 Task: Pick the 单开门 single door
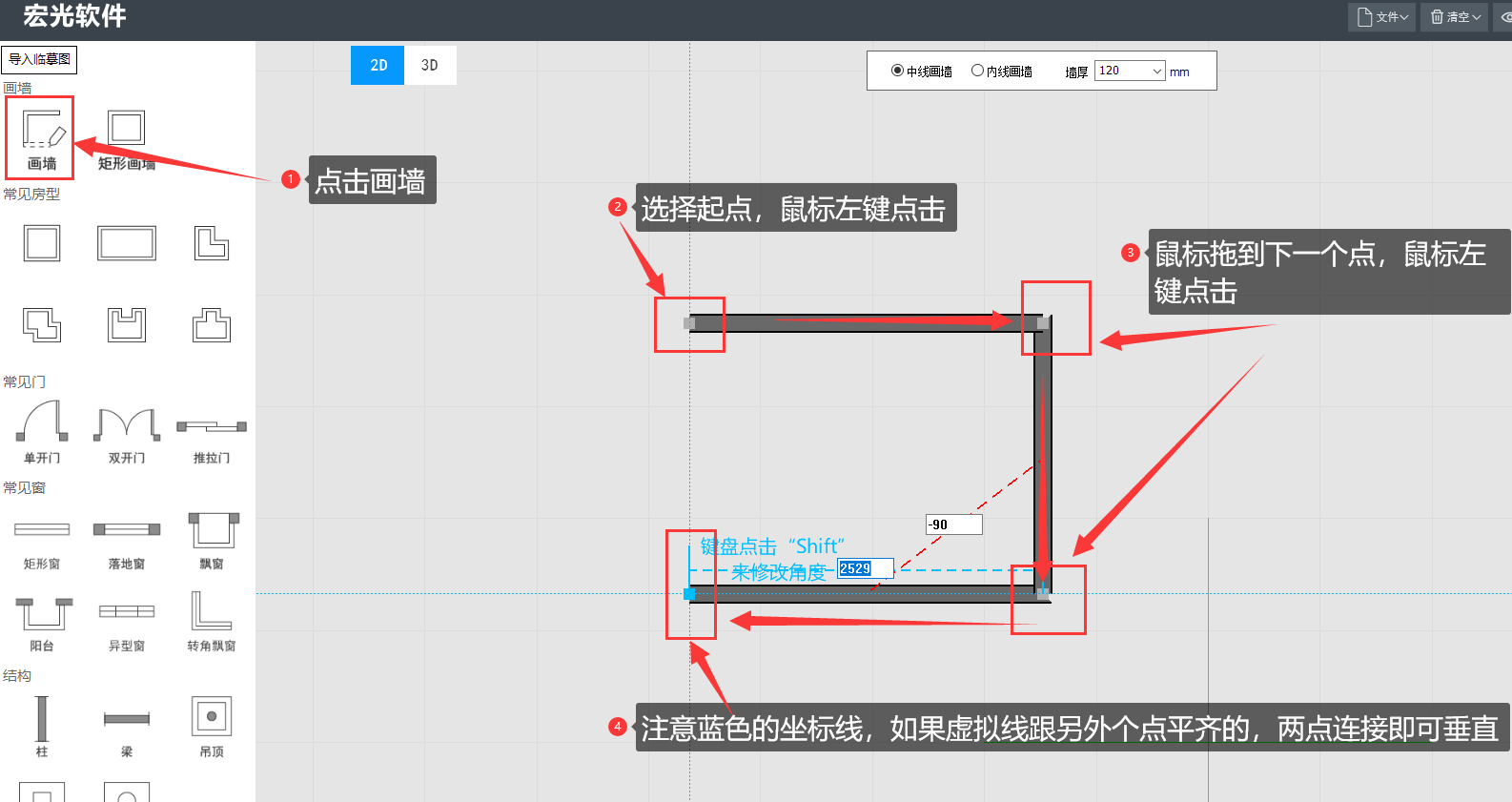coord(42,432)
